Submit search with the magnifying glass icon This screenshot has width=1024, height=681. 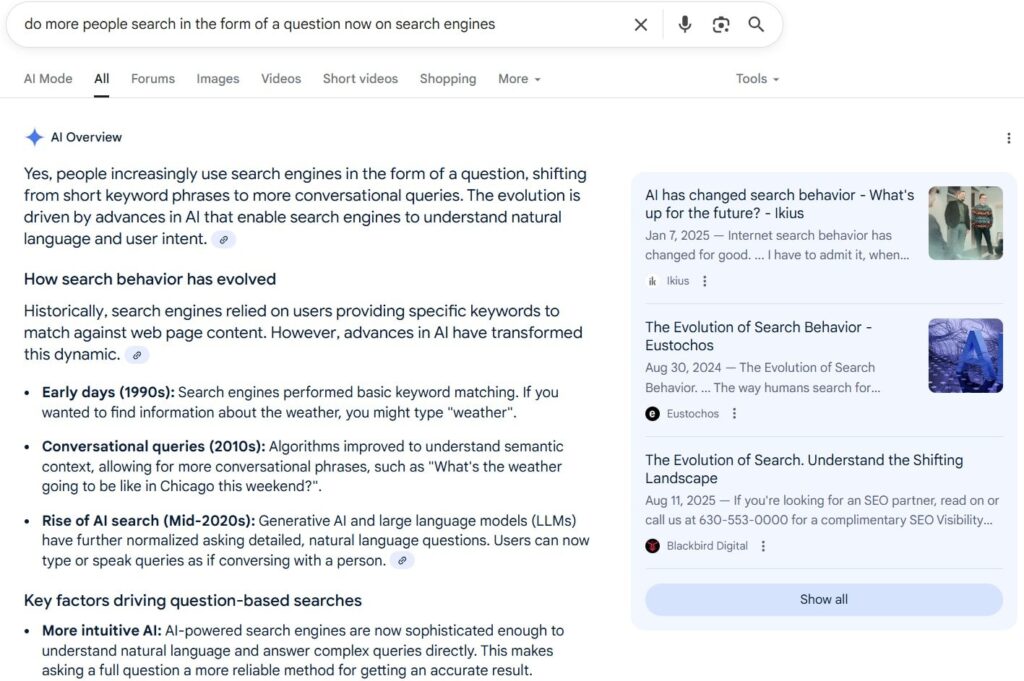pyautogui.click(x=756, y=25)
